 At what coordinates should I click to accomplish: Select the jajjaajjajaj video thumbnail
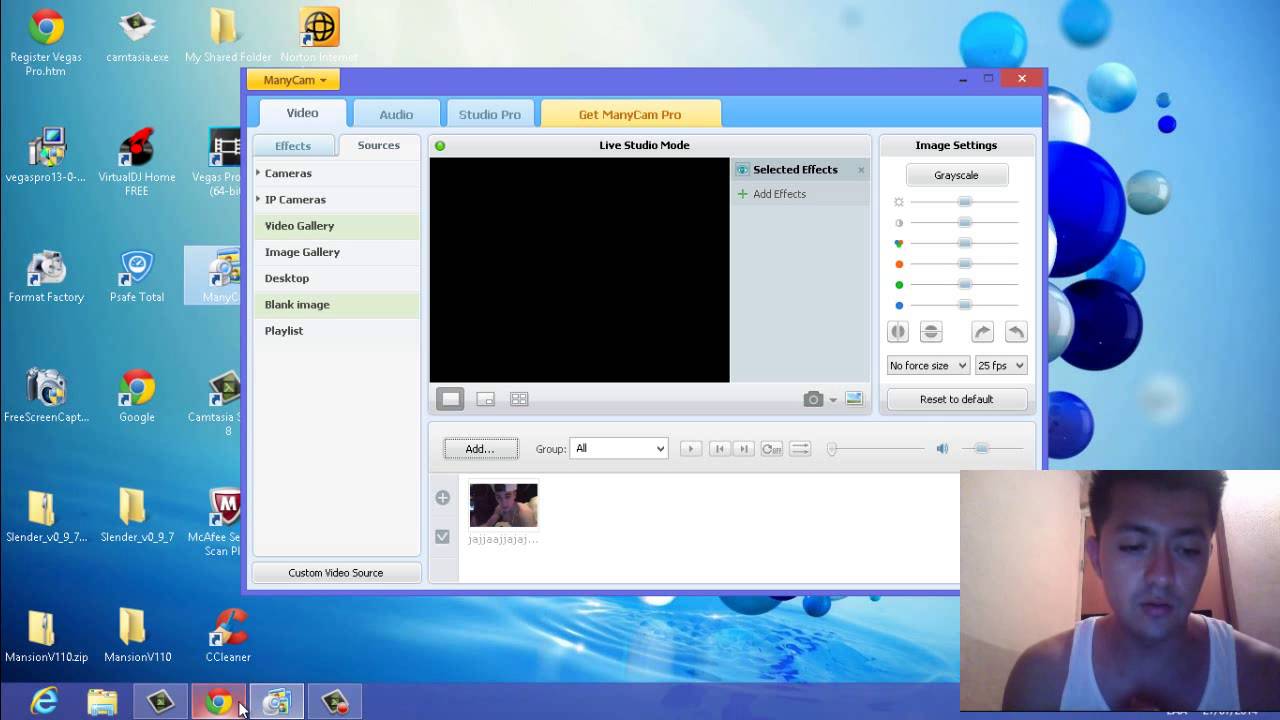pyautogui.click(x=504, y=506)
